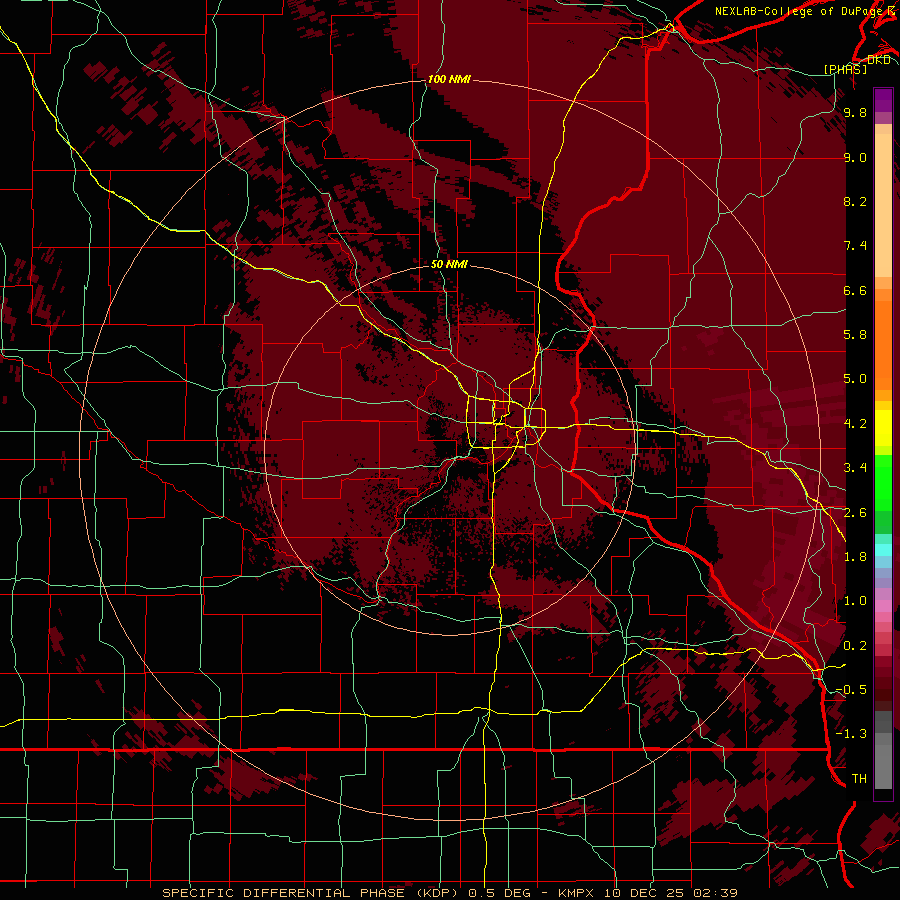This screenshot has width=900, height=900.
Task: Click the 0.2 value on color scale
Action: click(855, 646)
